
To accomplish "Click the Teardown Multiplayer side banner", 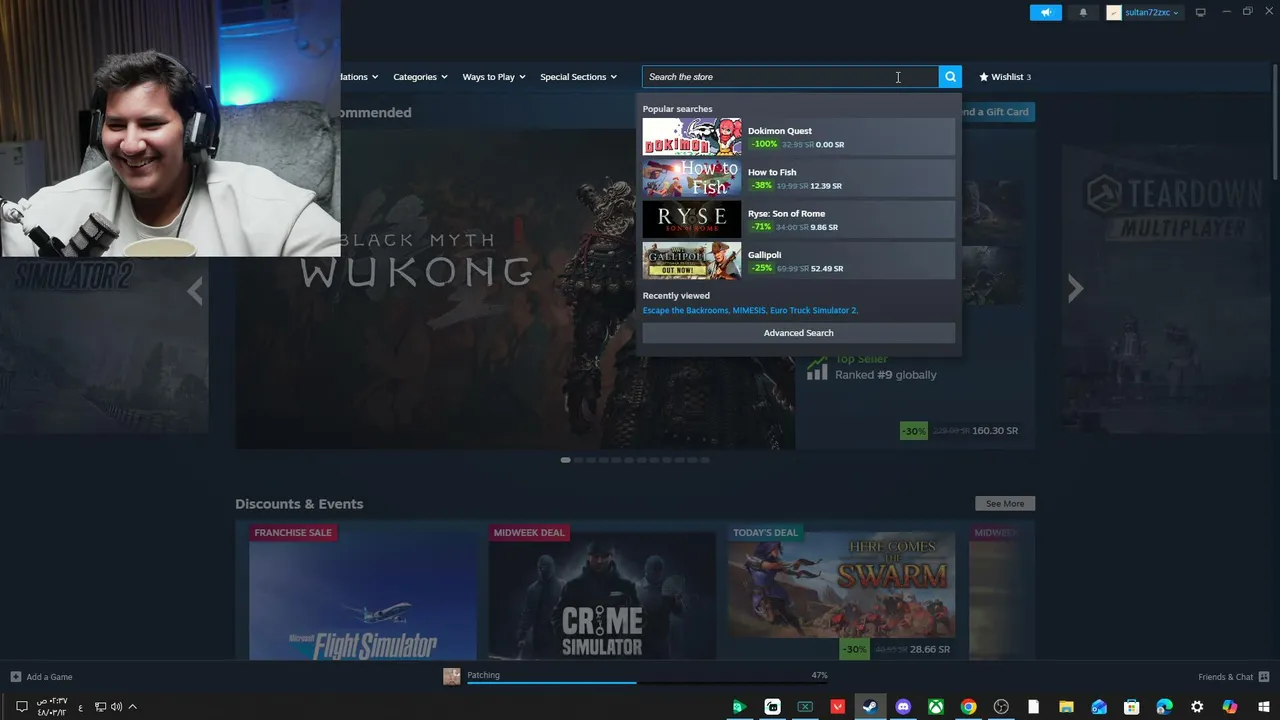I will point(1166,290).
